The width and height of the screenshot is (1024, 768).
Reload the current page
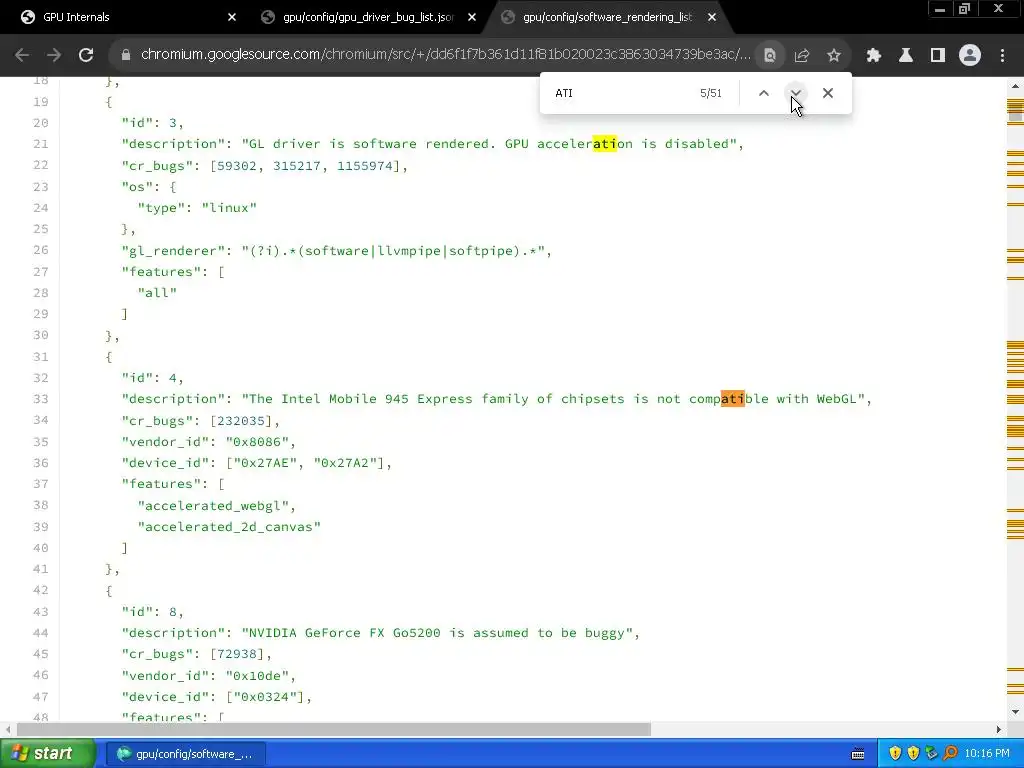(86, 56)
